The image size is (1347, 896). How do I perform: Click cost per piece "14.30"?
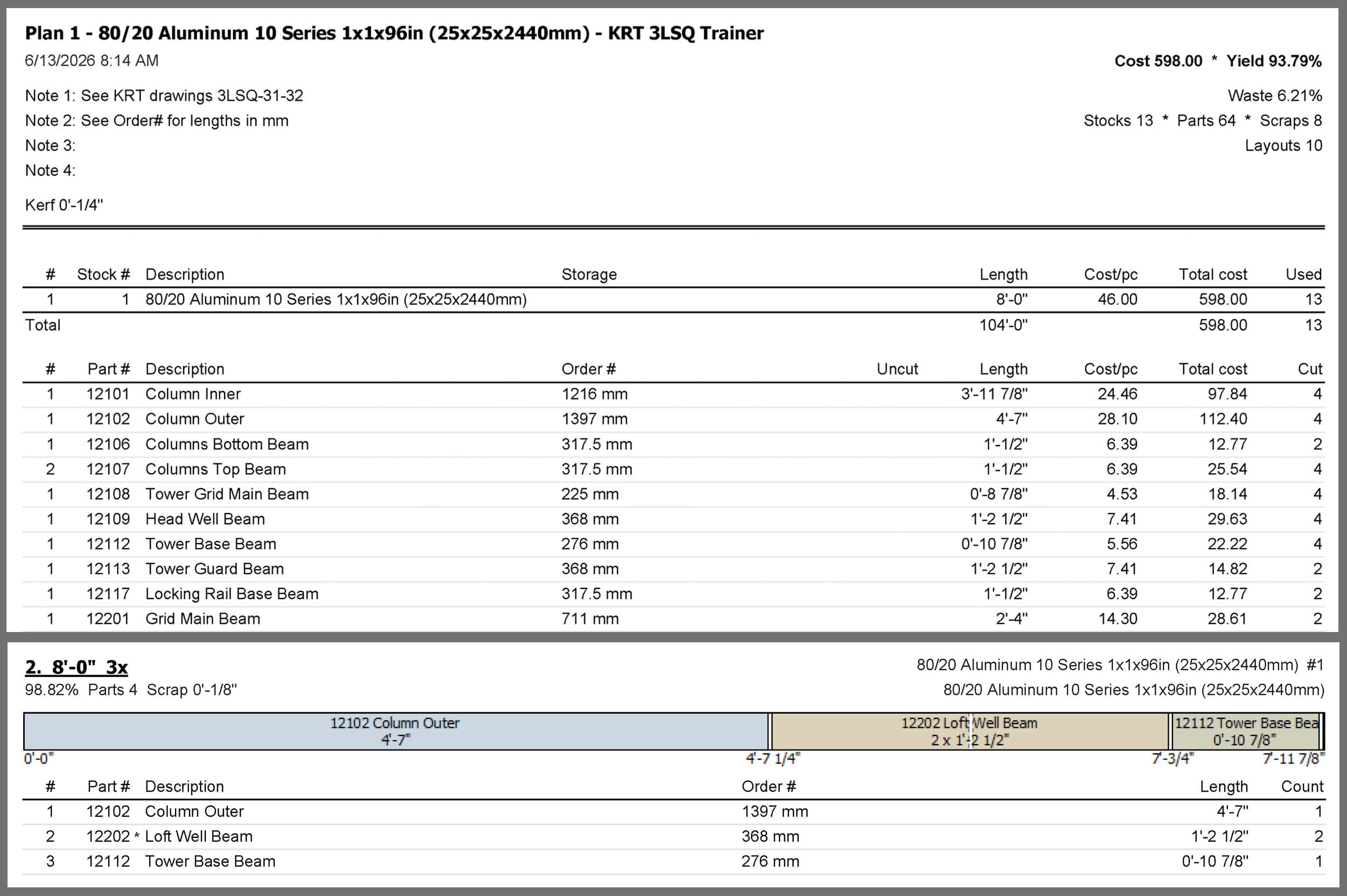(1117, 619)
